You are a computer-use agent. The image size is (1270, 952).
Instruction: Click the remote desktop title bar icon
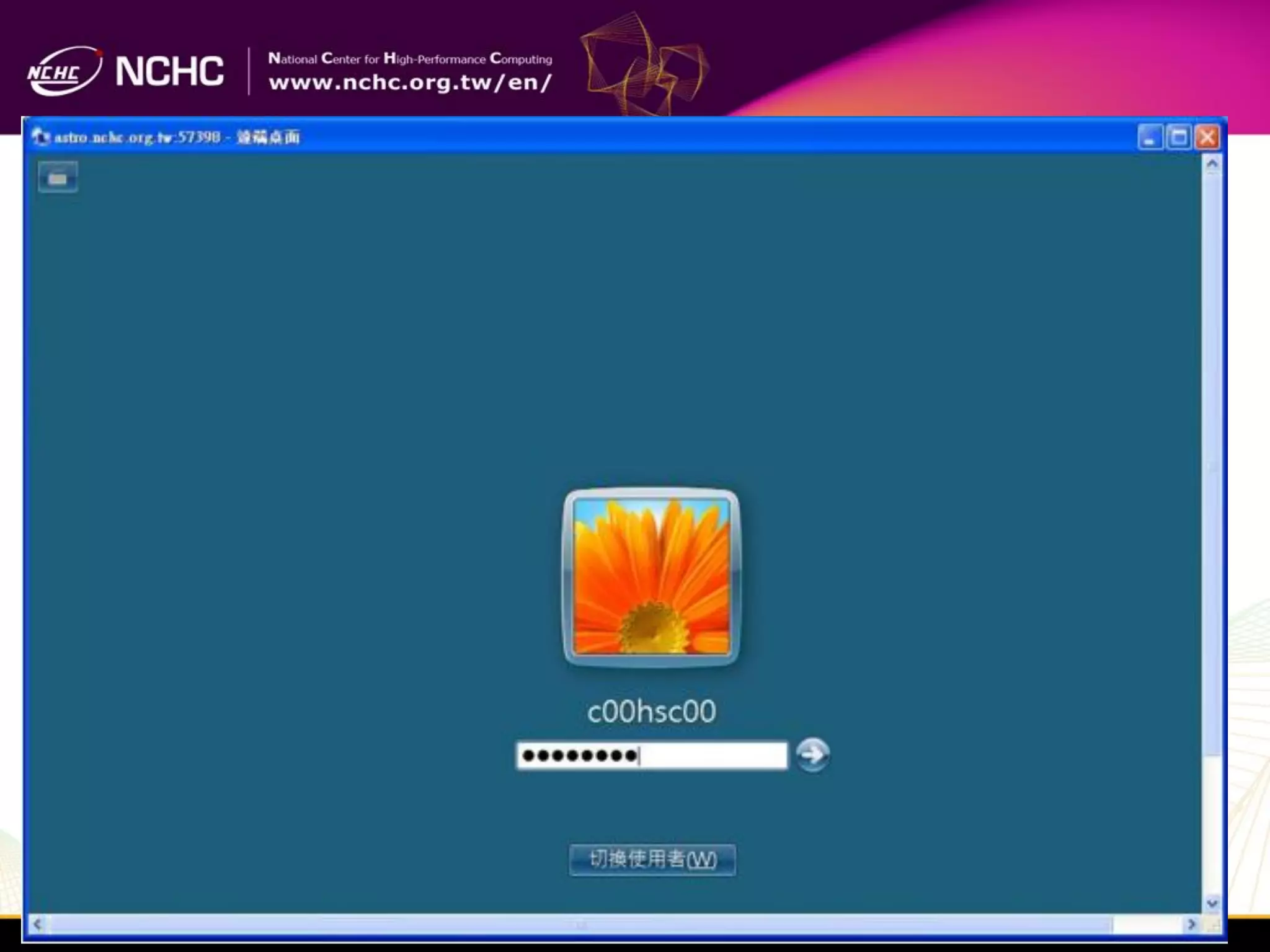coord(40,136)
